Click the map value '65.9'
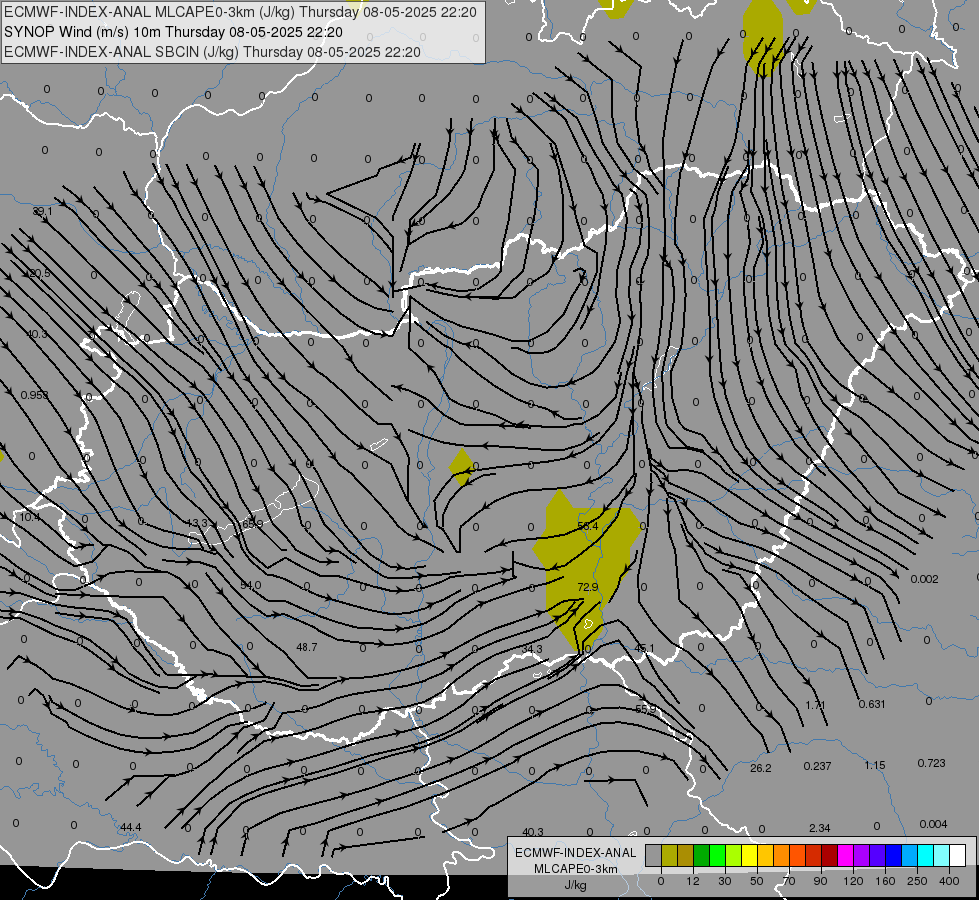Screen dimensions: 979x900 click(x=252, y=523)
